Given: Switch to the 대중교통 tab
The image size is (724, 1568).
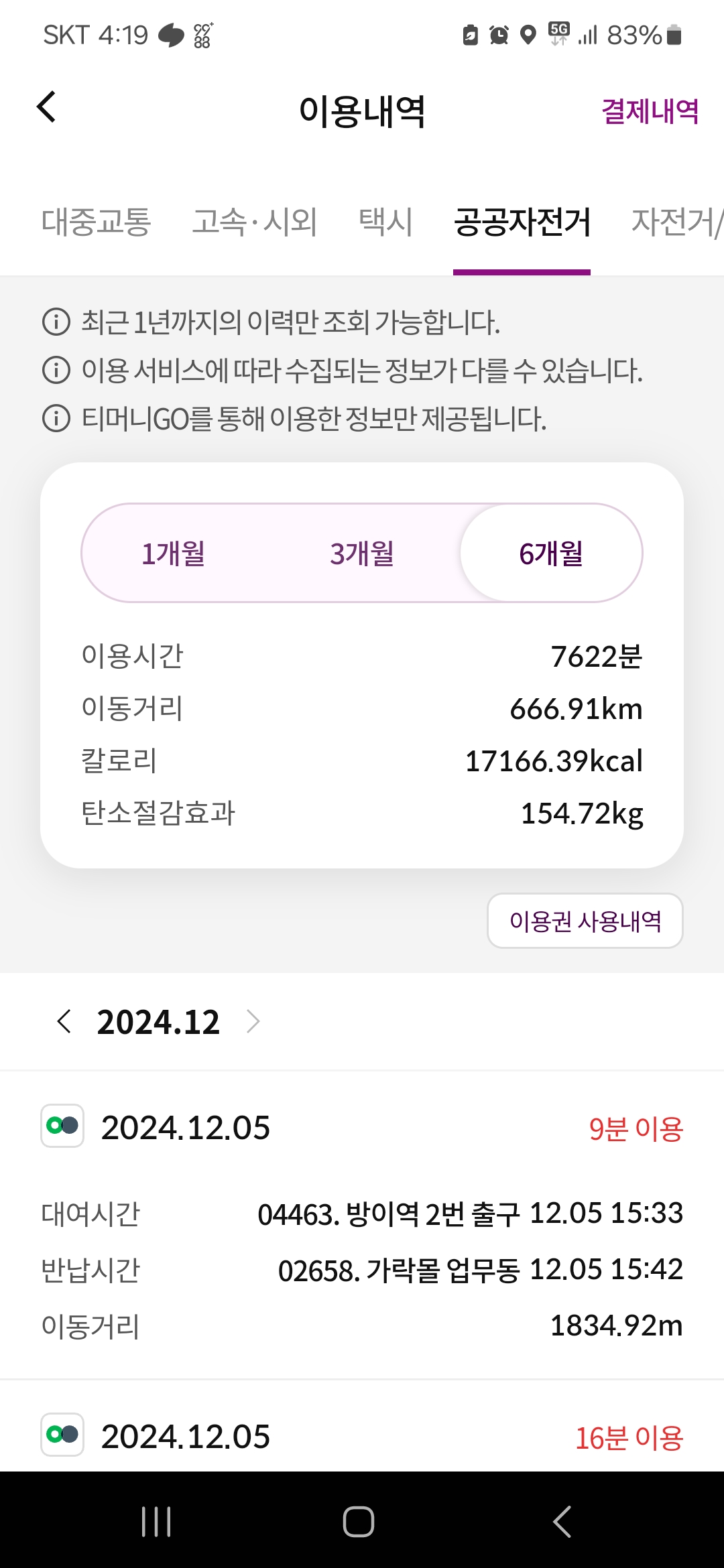Looking at the screenshot, I should pyautogui.click(x=97, y=222).
